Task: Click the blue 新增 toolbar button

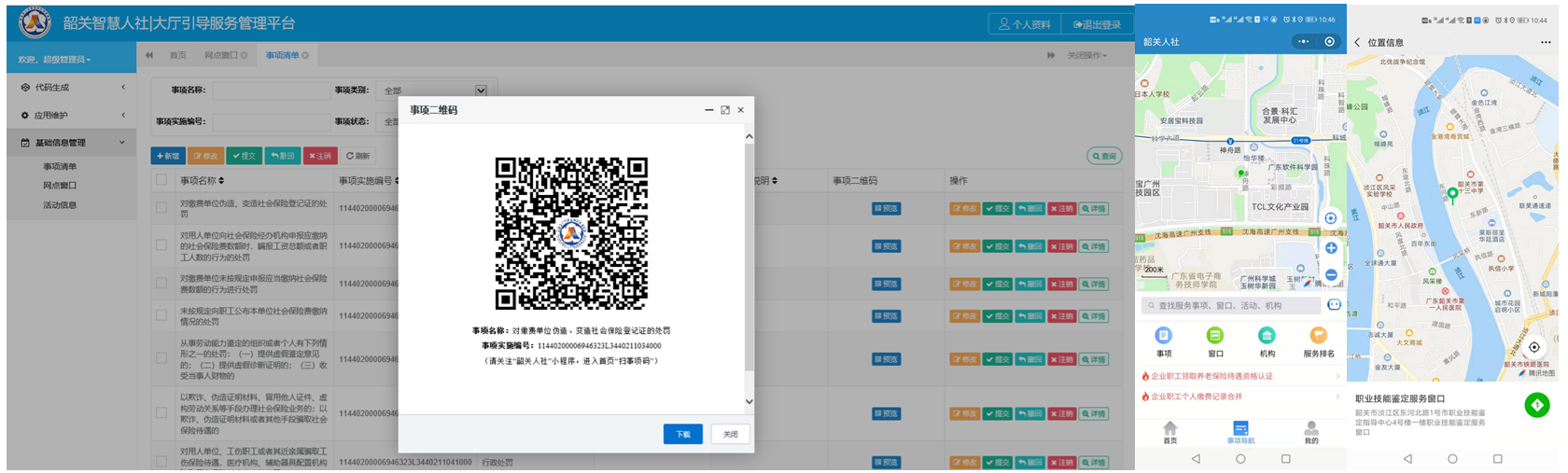Action: (x=168, y=156)
